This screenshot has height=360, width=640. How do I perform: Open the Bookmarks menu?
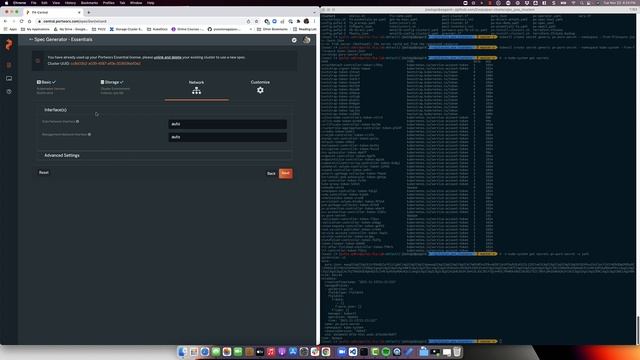point(89,3)
